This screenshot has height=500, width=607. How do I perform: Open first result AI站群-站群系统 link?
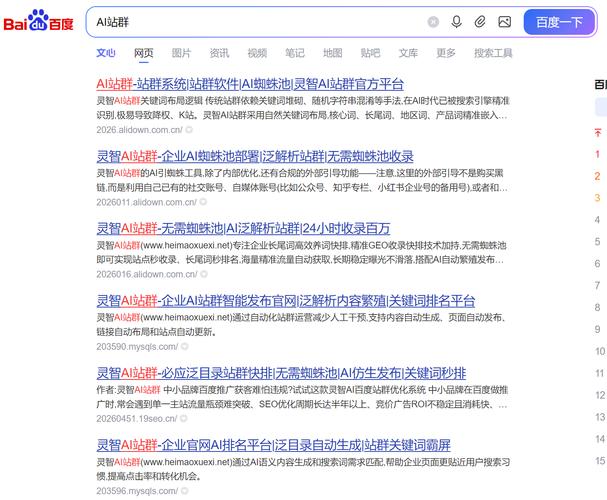coord(250,84)
